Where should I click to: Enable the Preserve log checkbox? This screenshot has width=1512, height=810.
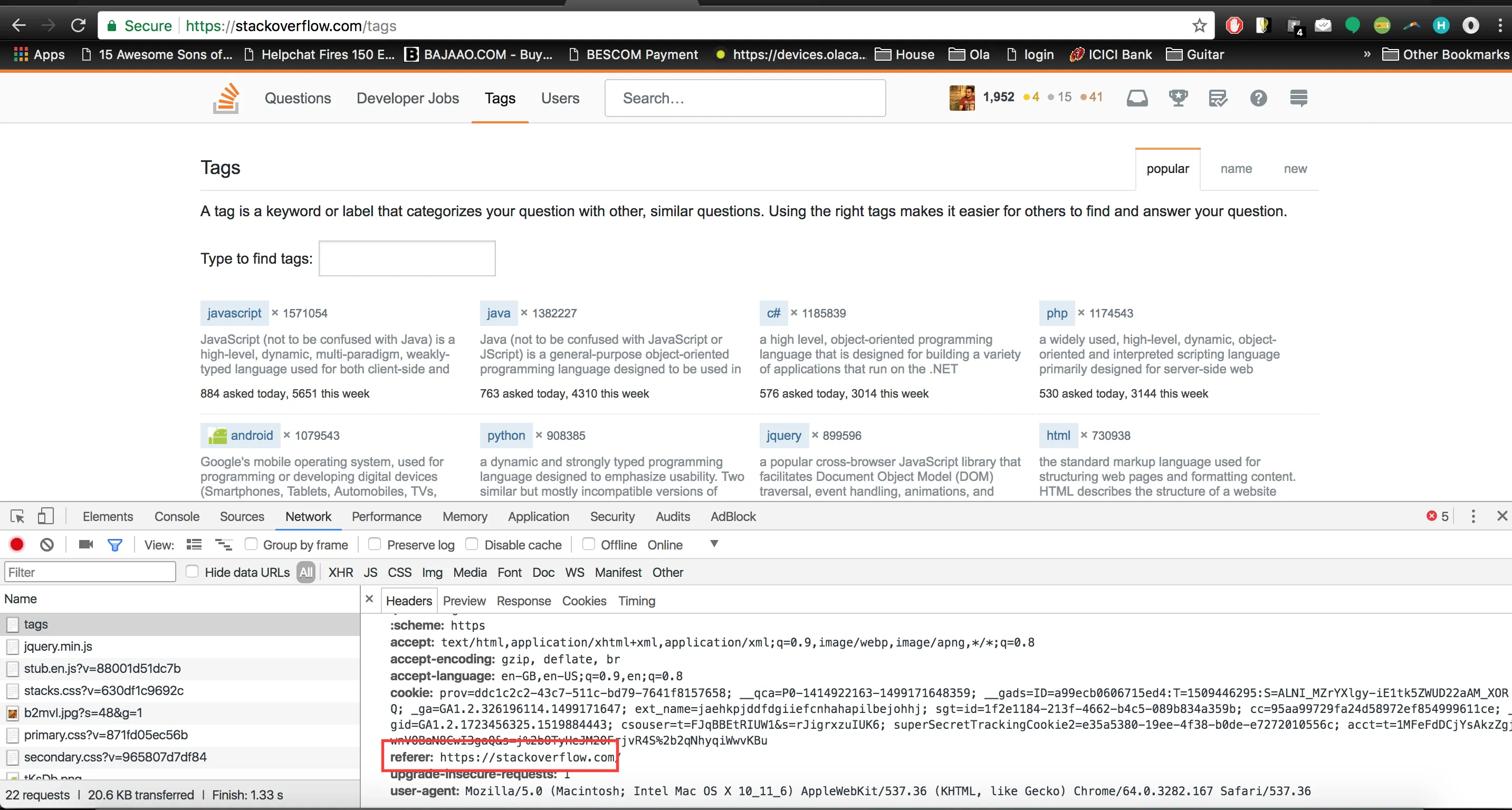coord(375,544)
